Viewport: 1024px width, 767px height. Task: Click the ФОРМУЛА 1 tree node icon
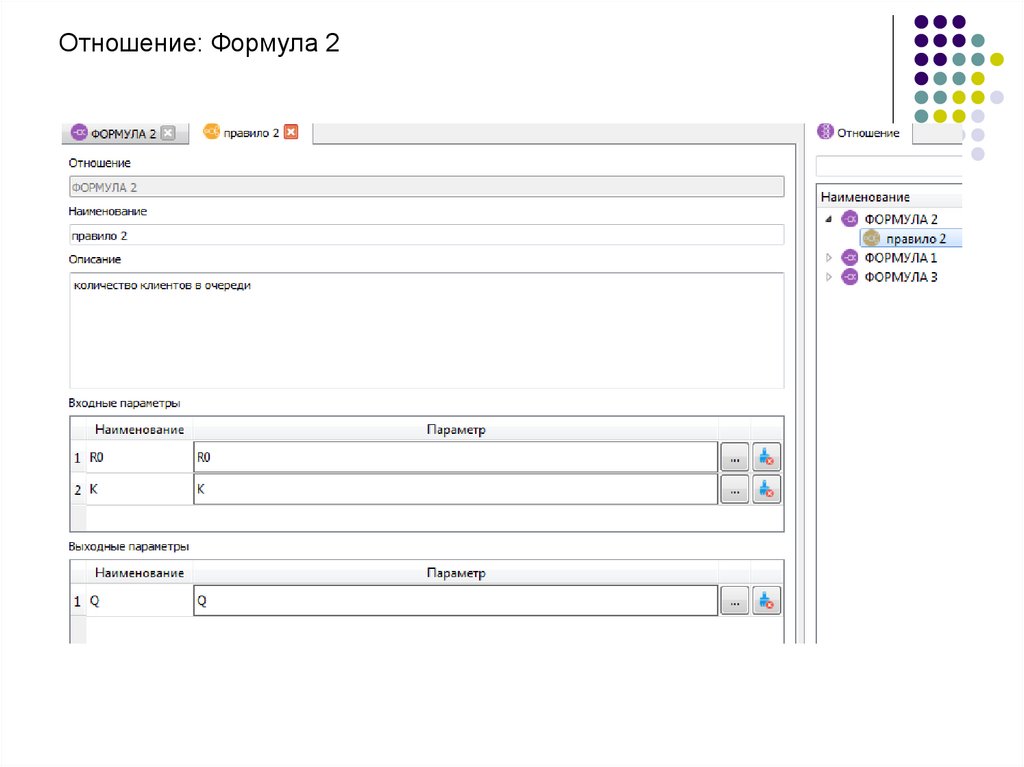tap(850, 257)
